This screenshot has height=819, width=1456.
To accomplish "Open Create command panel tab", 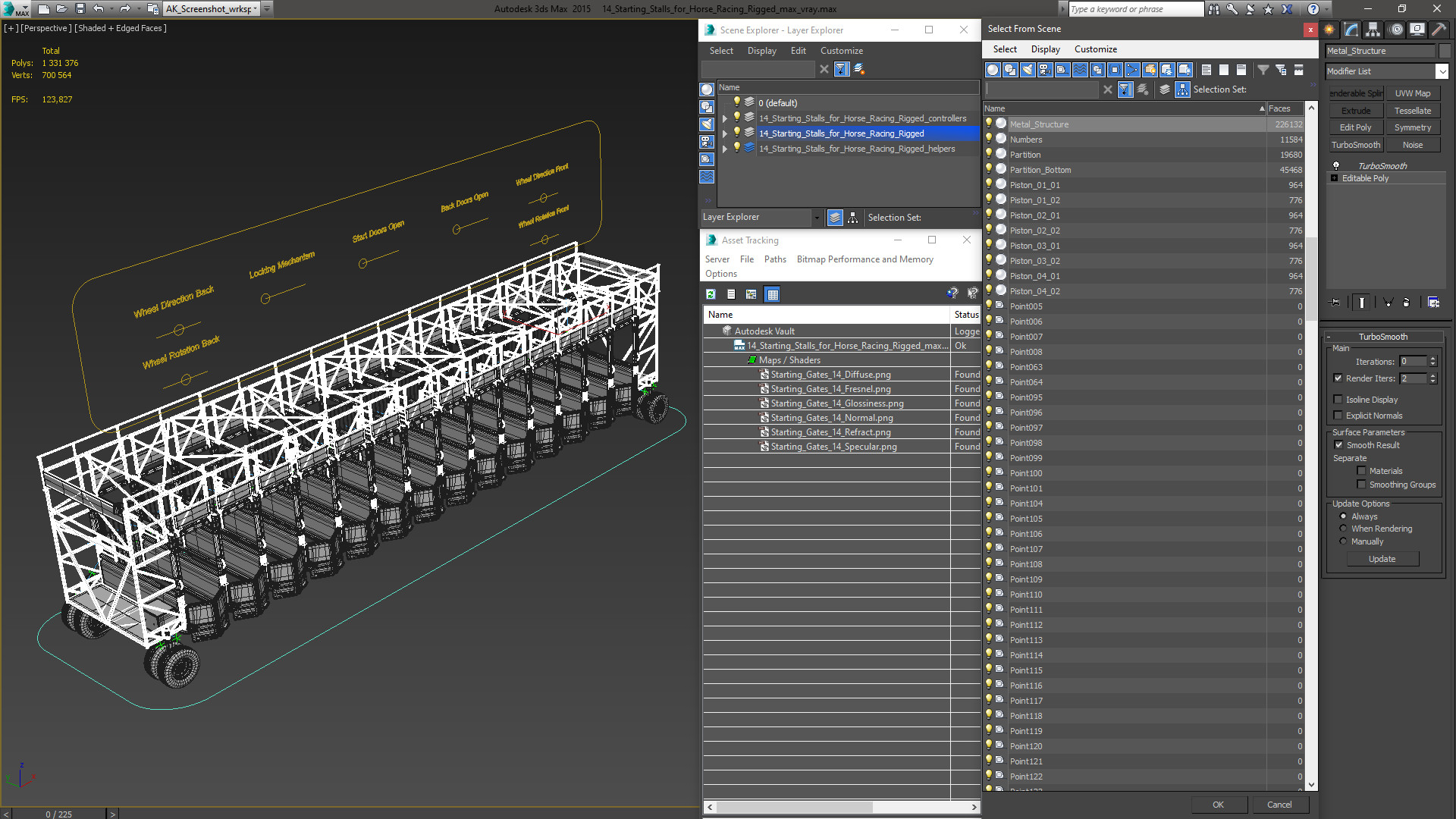I will point(1329,30).
